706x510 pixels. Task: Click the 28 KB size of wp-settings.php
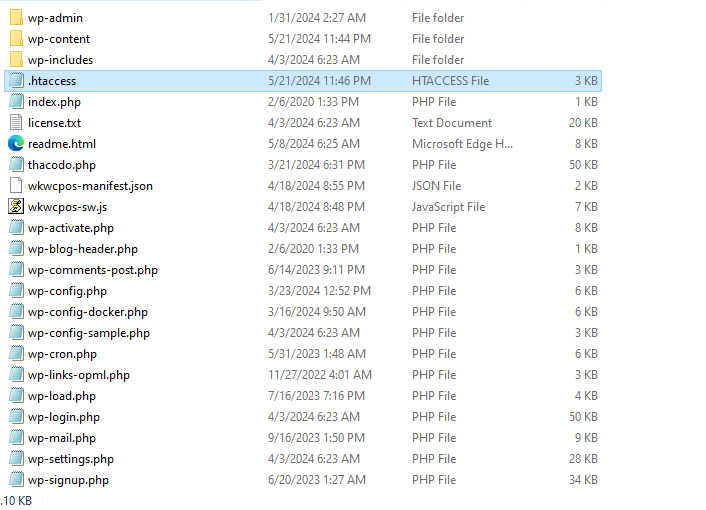(x=583, y=459)
